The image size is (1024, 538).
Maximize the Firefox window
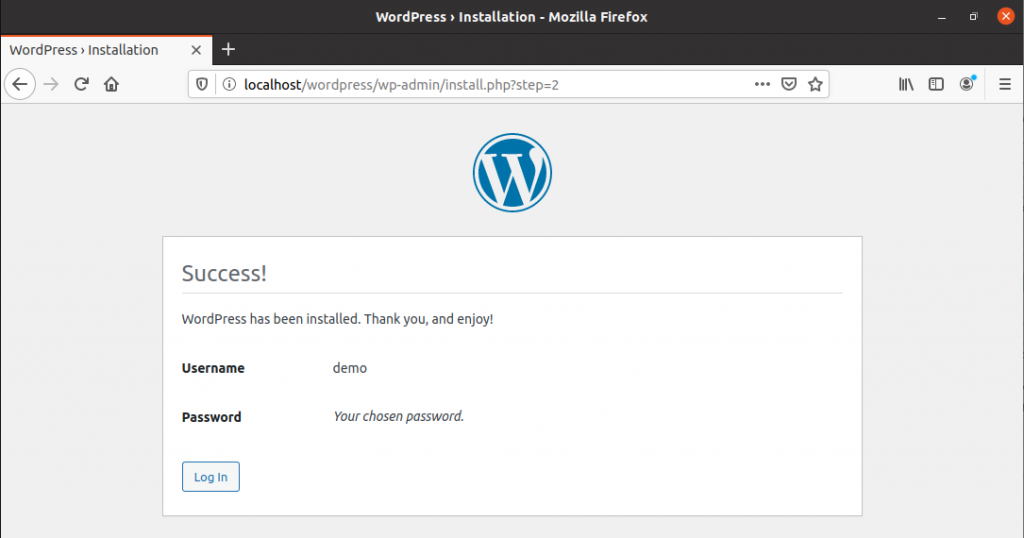tap(973, 17)
